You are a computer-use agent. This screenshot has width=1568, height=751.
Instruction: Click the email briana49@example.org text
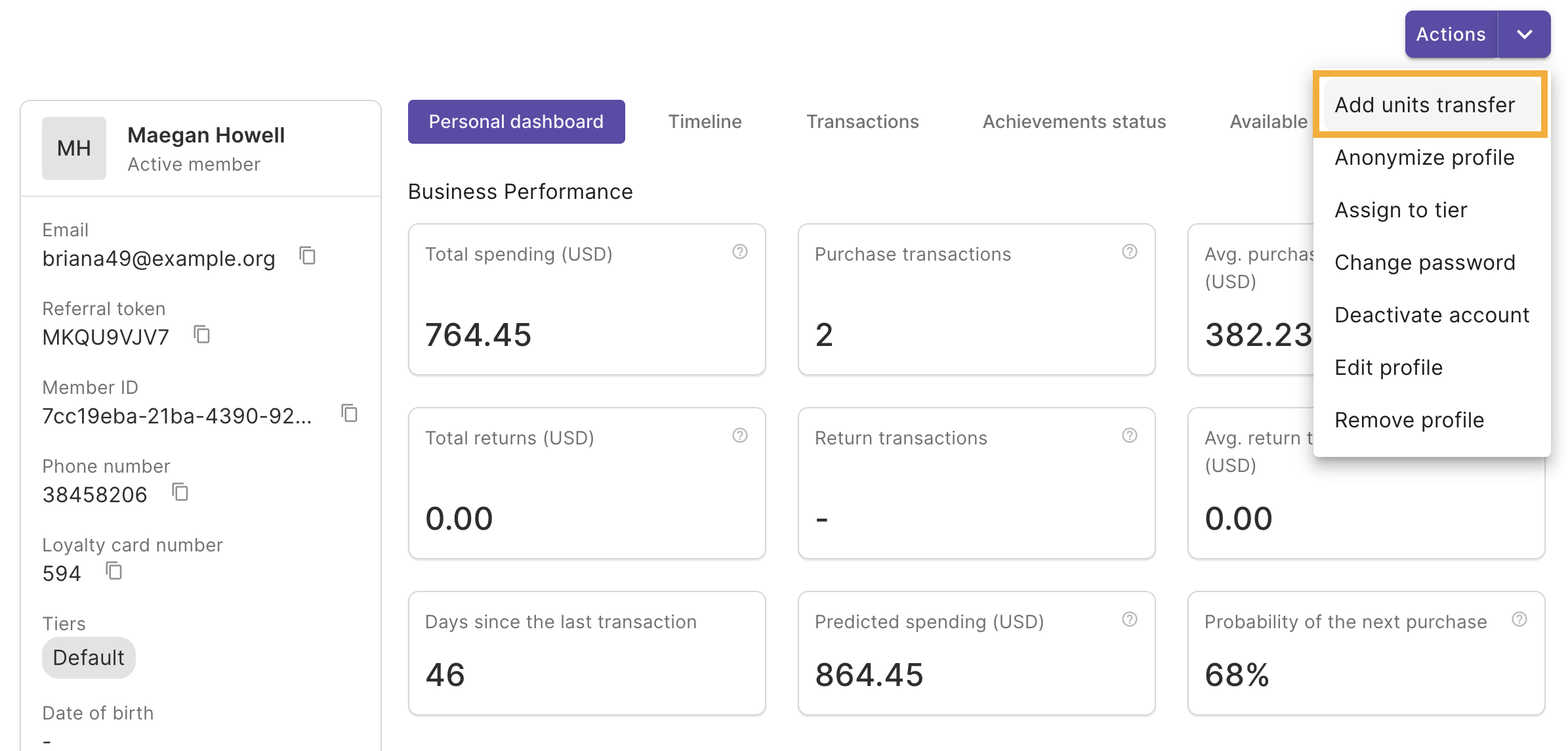pos(159,259)
